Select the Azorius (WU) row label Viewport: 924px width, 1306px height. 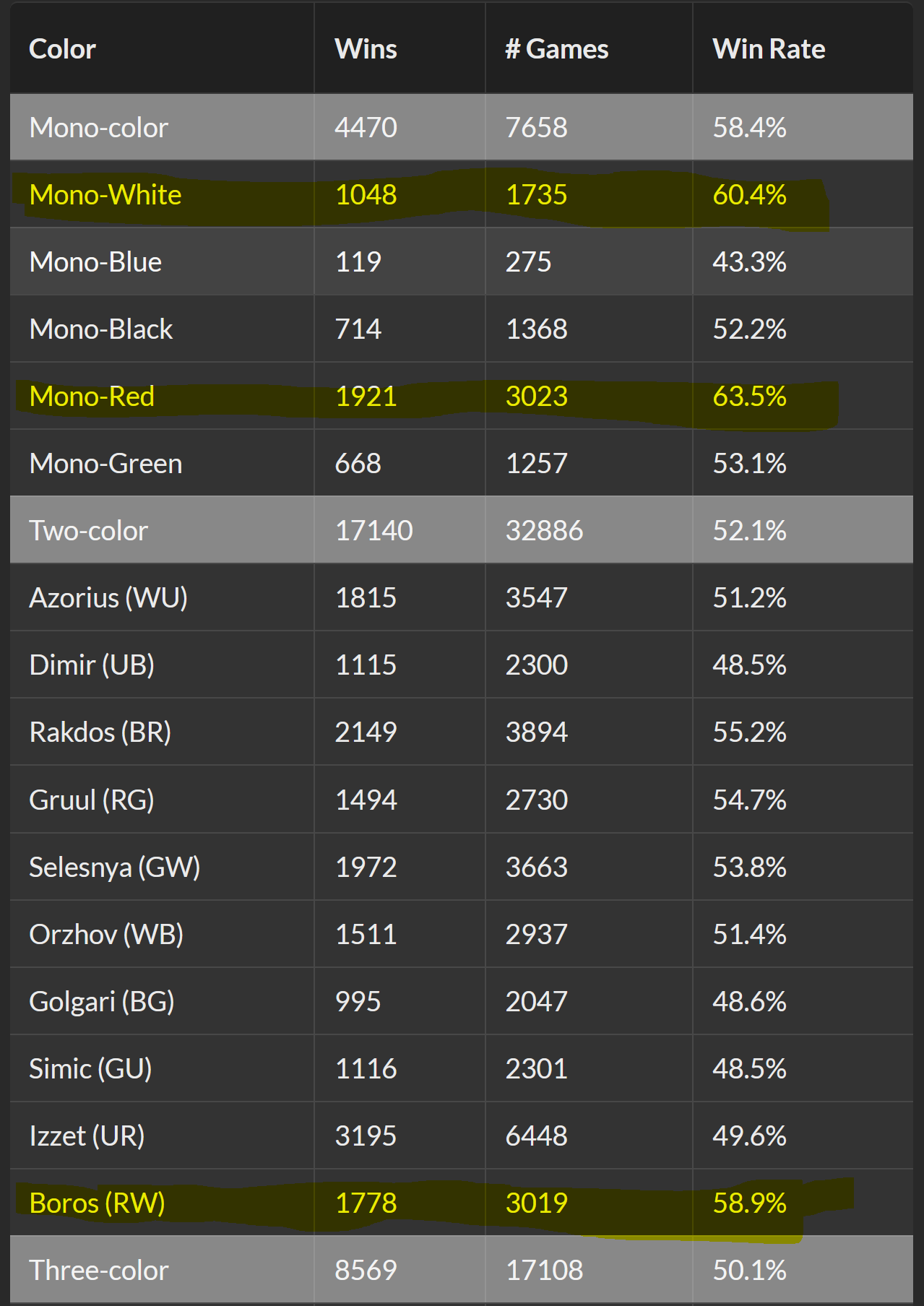(x=108, y=598)
